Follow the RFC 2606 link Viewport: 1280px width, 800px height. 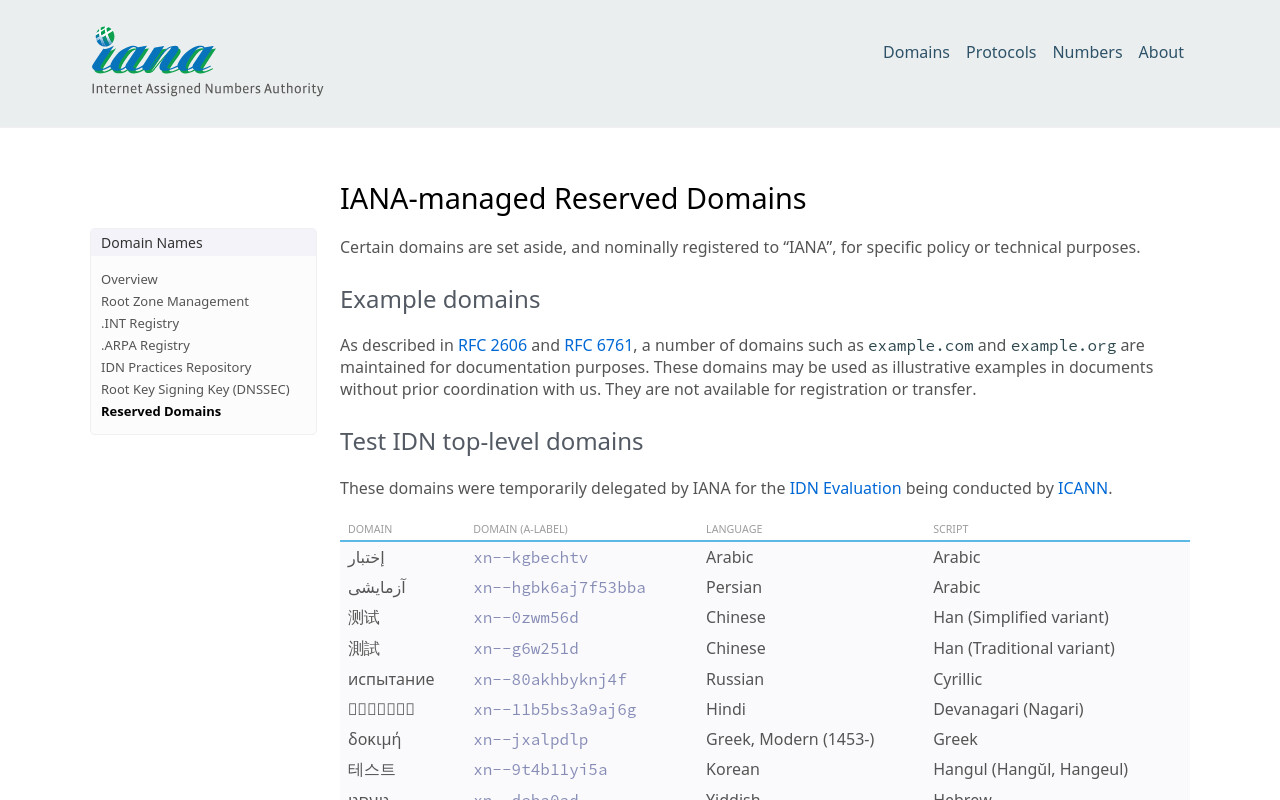[492, 345]
